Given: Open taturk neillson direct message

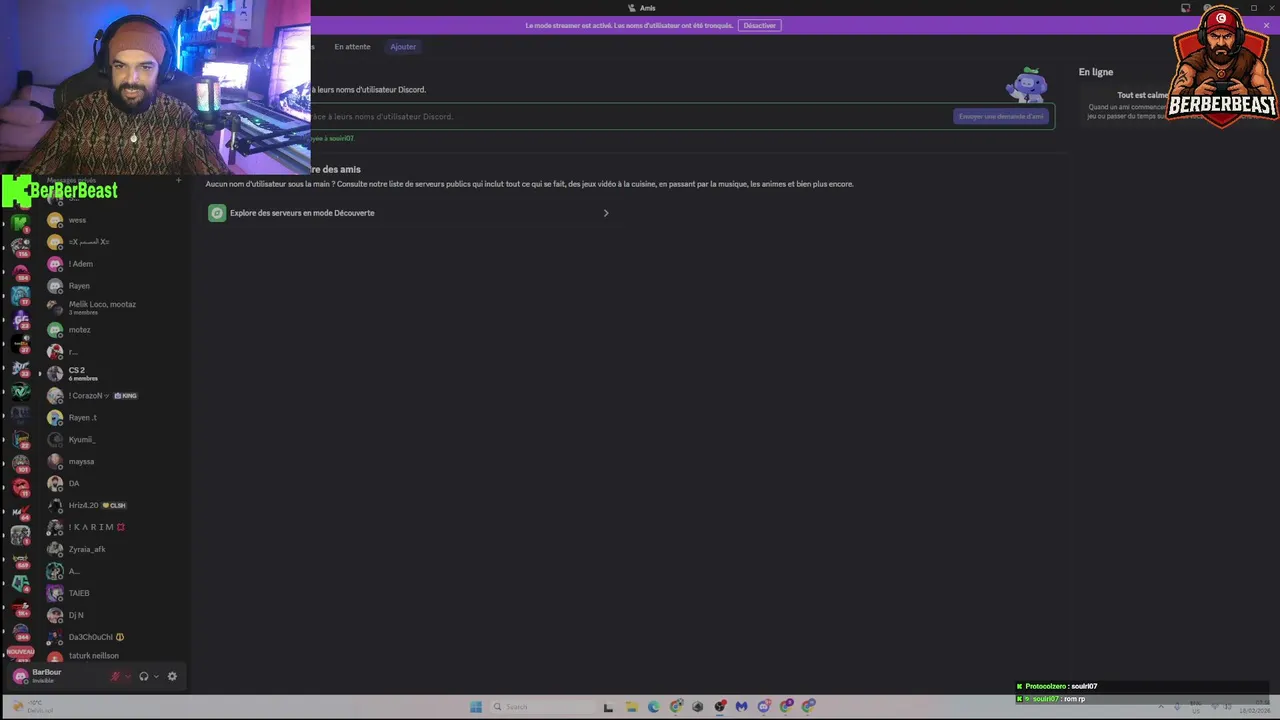Looking at the screenshot, I should click(112, 656).
